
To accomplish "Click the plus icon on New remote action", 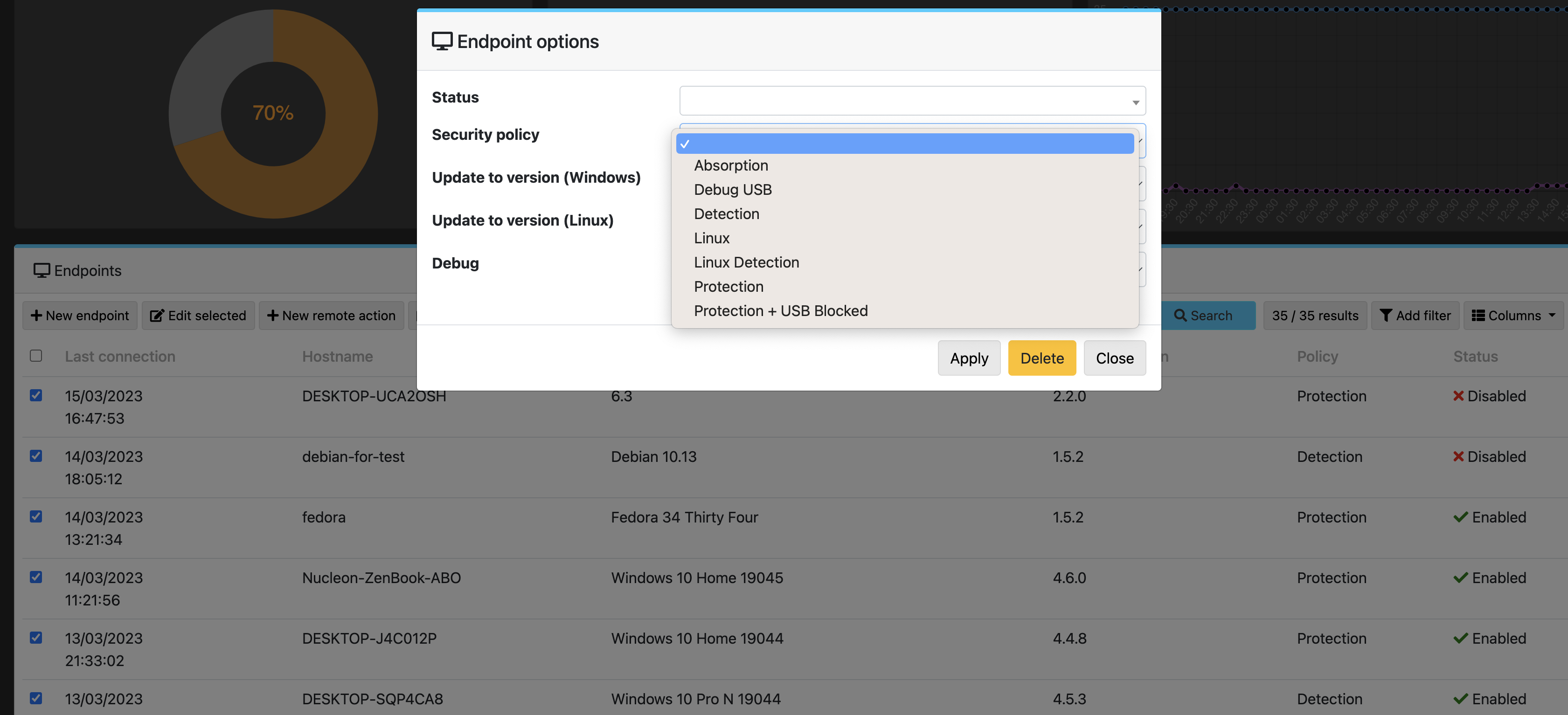I will click(x=273, y=316).
